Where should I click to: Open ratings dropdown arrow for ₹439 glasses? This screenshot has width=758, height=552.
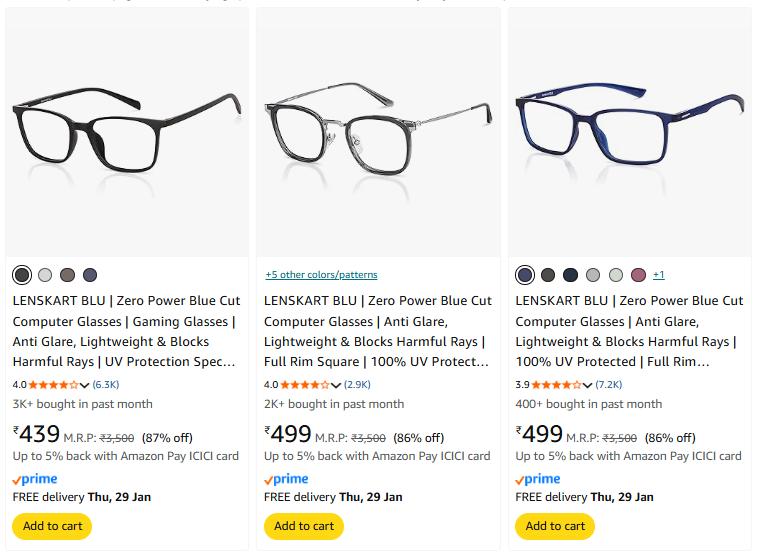pyautogui.click(x=85, y=385)
